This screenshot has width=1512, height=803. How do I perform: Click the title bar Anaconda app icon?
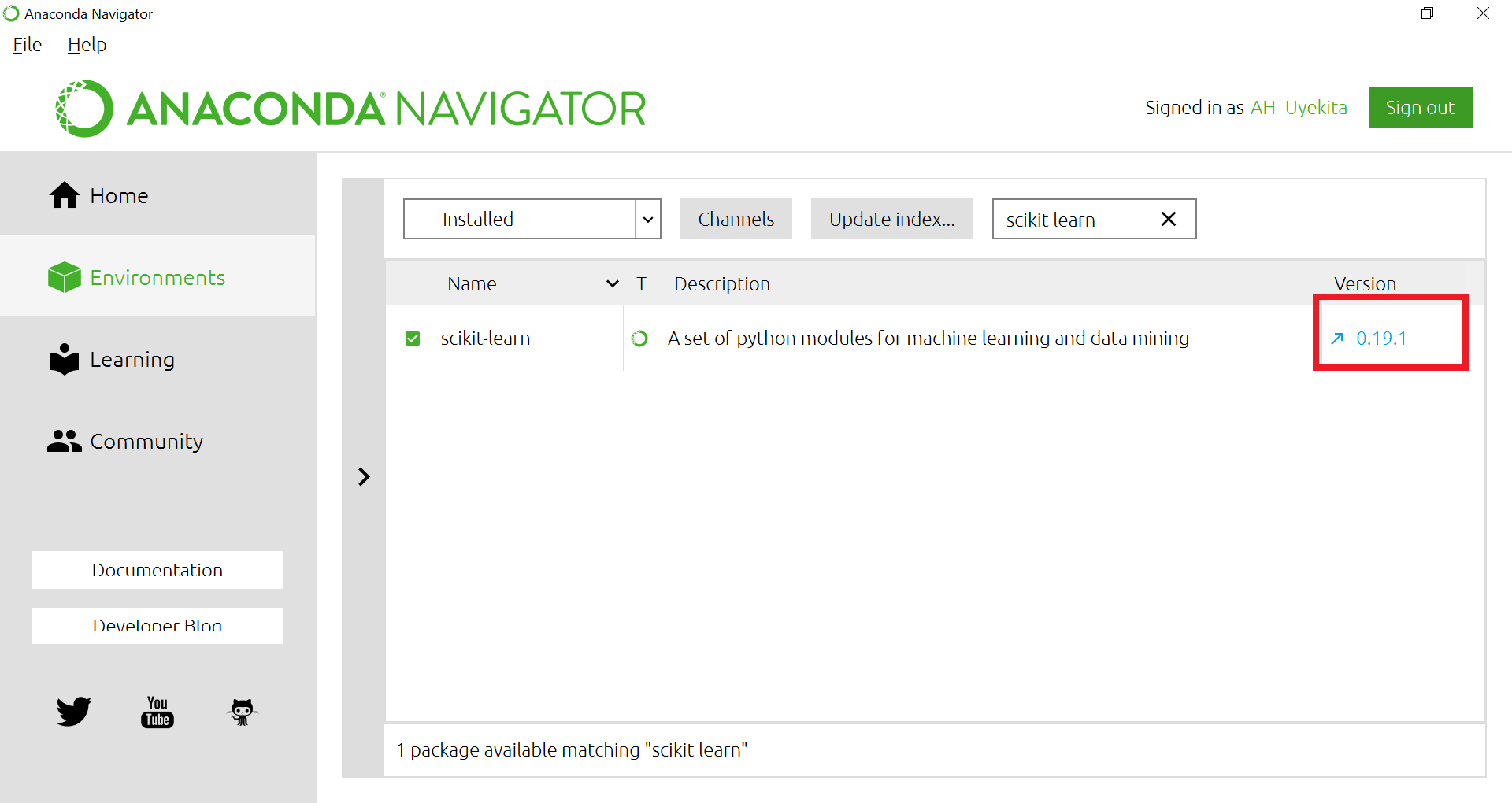pyautogui.click(x=11, y=13)
